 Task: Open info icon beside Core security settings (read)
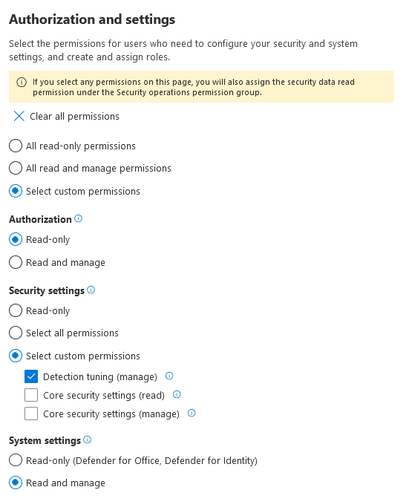click(177, 395)
